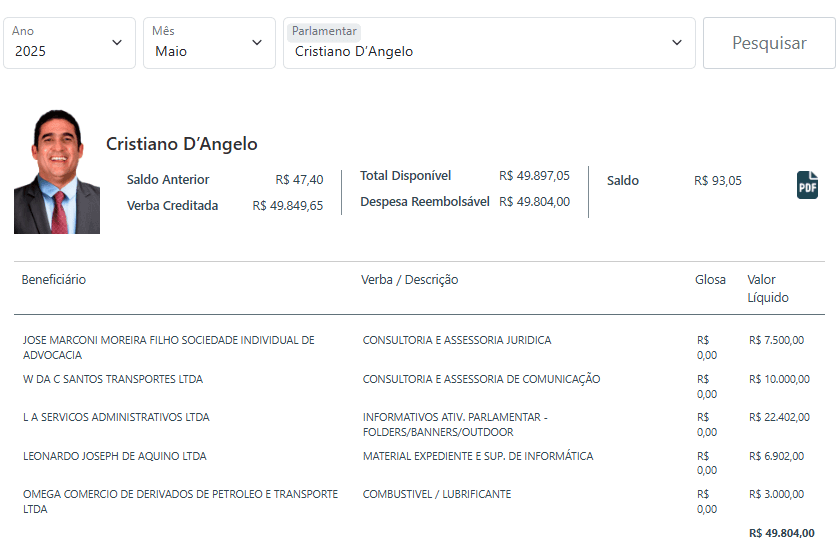The height and width of the screenshot is (553, 840).
Task: Click the Pesquisar button
Action: click(769, 43)
